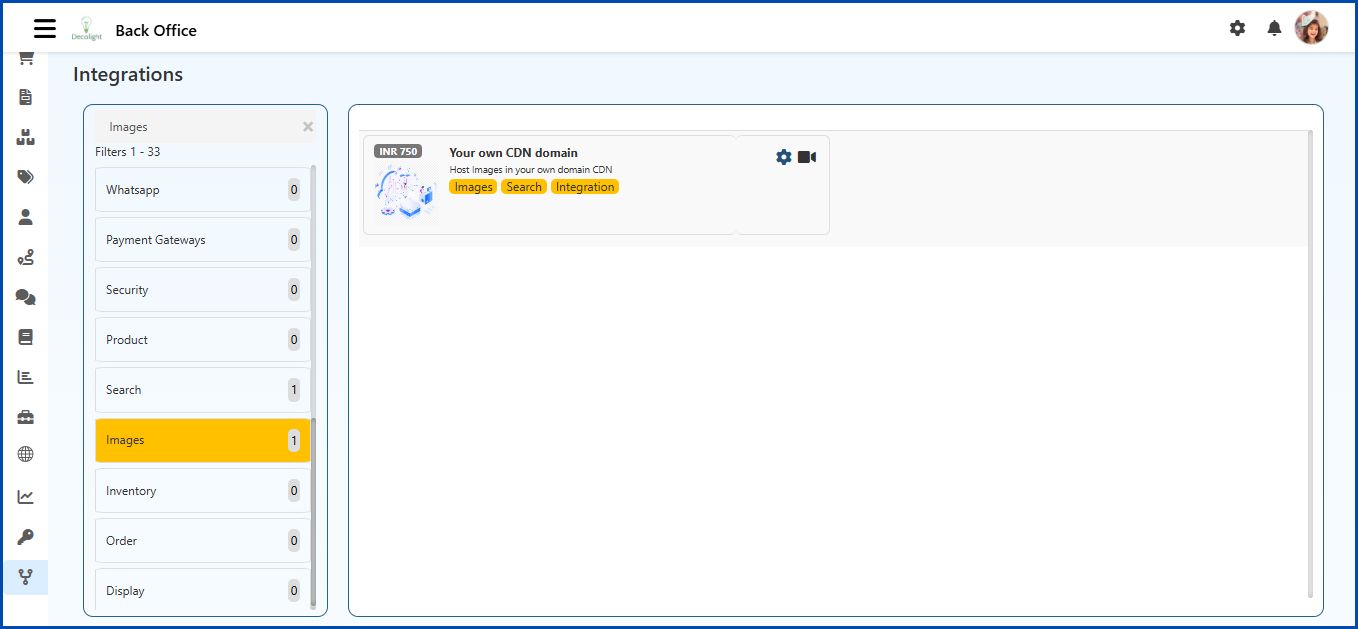The width and height of the screenshot is (1358, 629).
Task: Open settings gear on CDN domain card
Action: click(783, 156)
